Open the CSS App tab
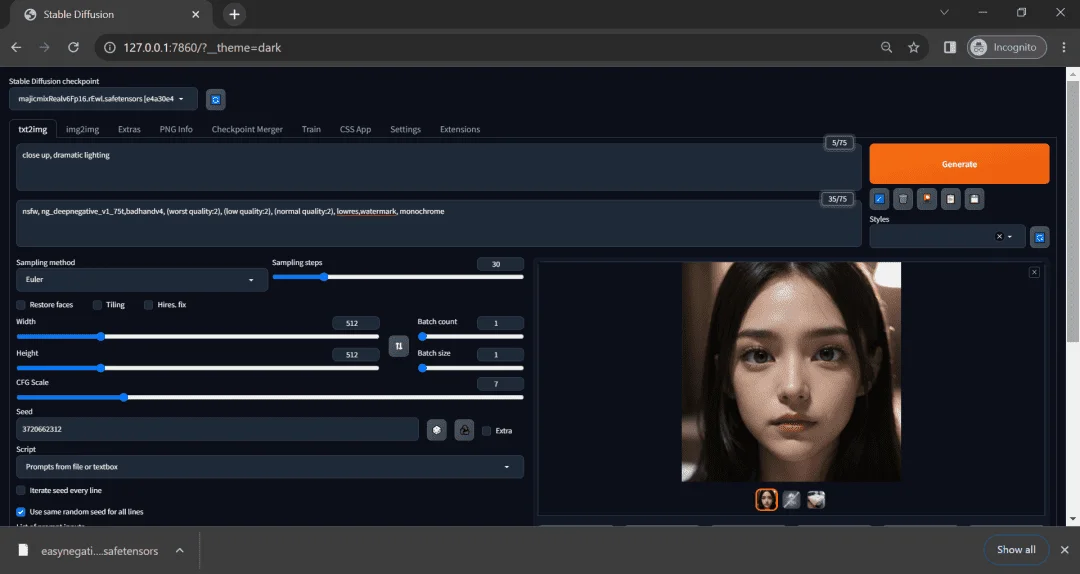This screenshot has height=574, width=1080. pyautogui.click(x=355, y=130)
